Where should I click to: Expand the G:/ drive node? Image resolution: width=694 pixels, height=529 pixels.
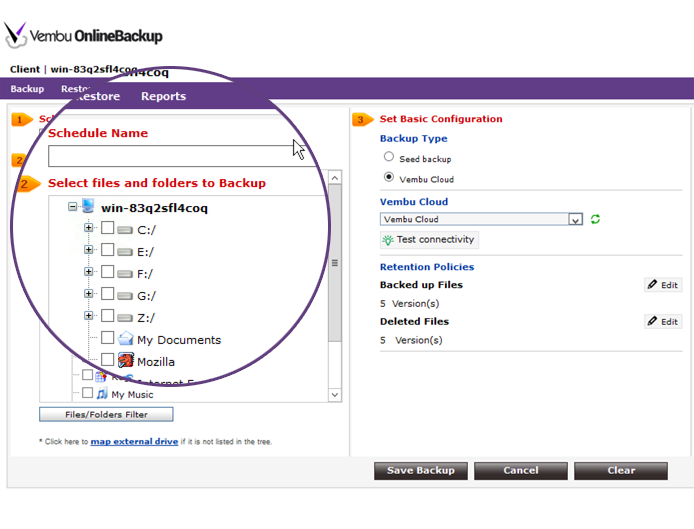[89, 293]
